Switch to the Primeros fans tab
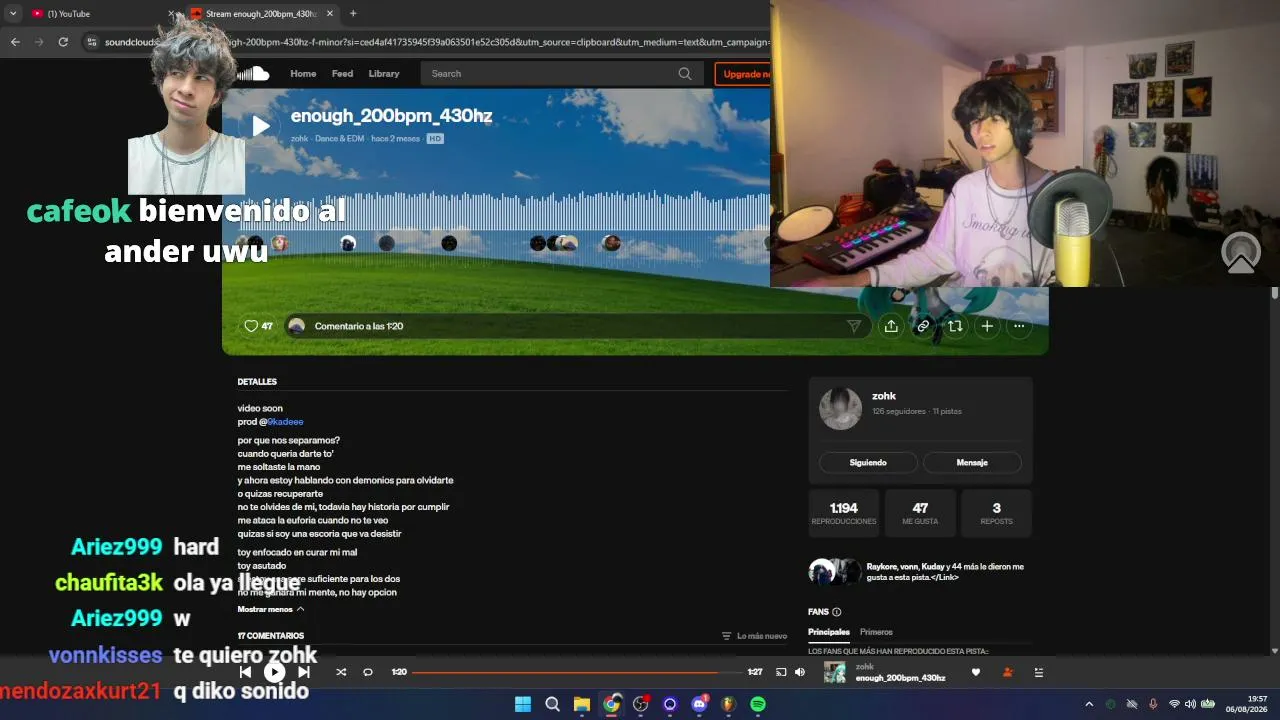Viewport: 1280px width, 720px height. tap(876, 632)
